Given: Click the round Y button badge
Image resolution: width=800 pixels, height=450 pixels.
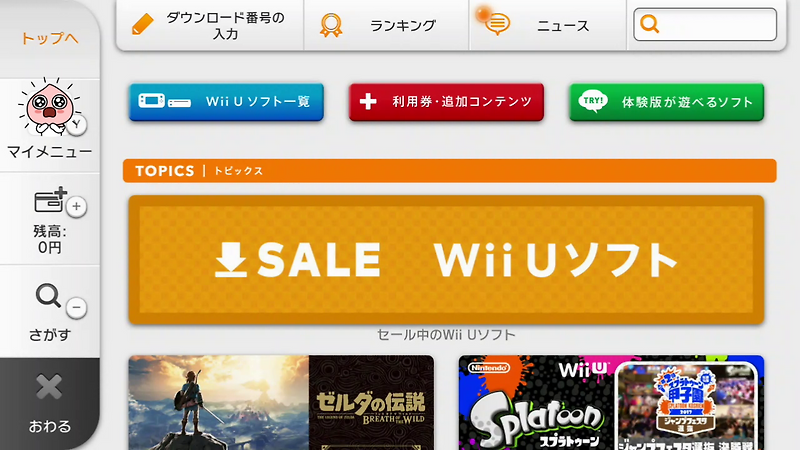Looking at the screenshot, I should tap(77, 124).
